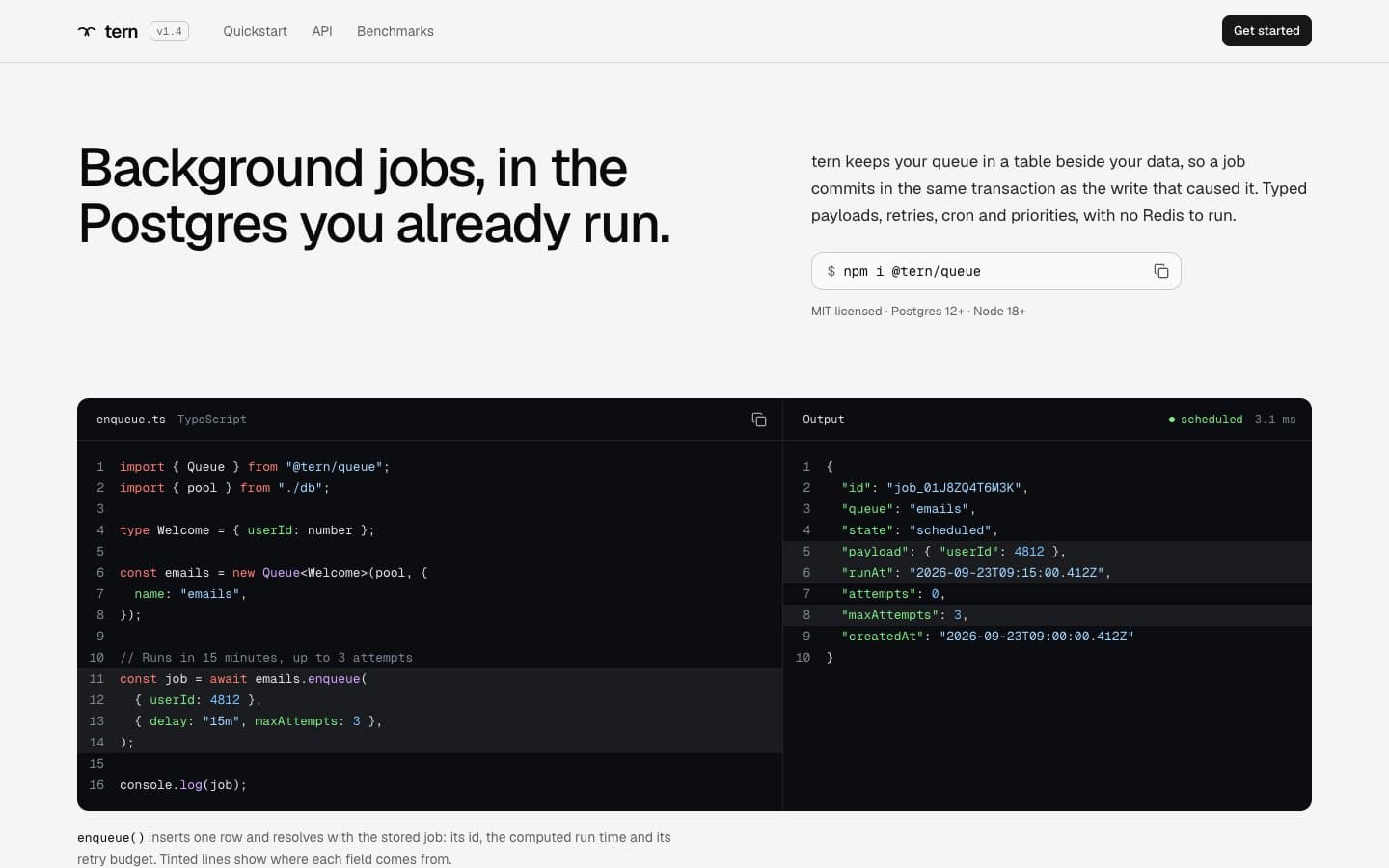Copy the npm install command
1389x868 pixels.
(1161, 271)
